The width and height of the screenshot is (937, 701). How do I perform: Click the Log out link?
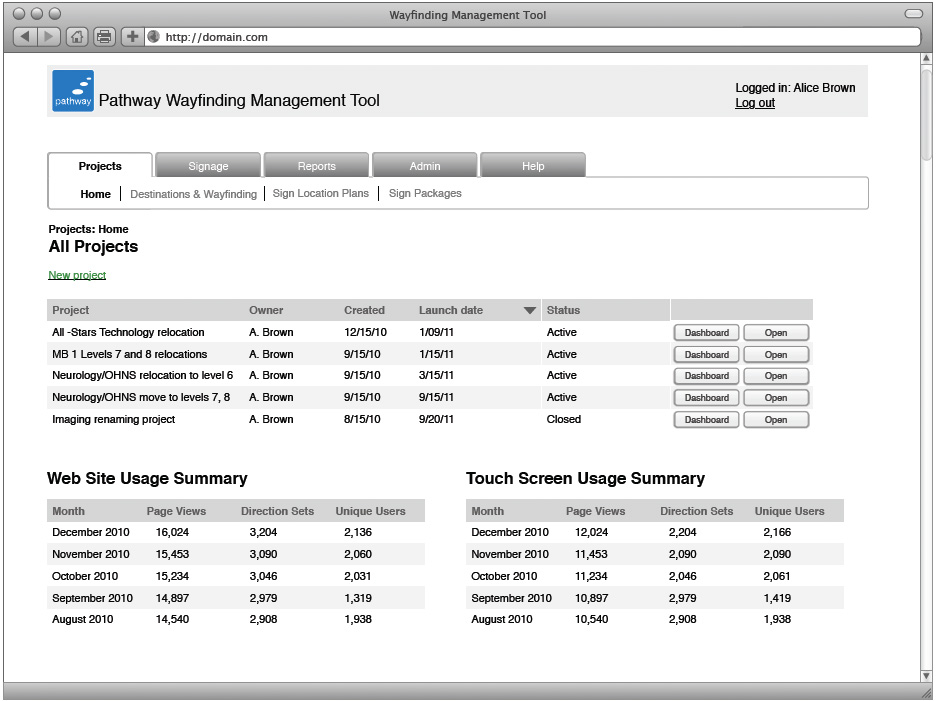tap(754, 103)
